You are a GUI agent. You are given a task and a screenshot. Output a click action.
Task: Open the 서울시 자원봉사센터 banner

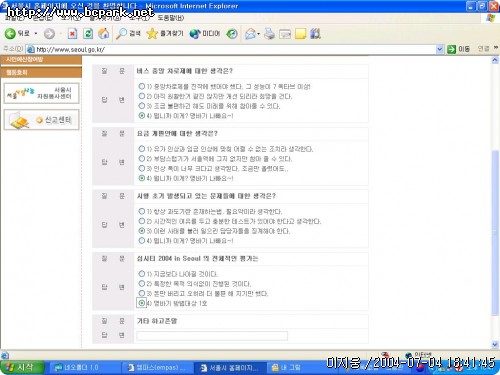click(41, 93)
